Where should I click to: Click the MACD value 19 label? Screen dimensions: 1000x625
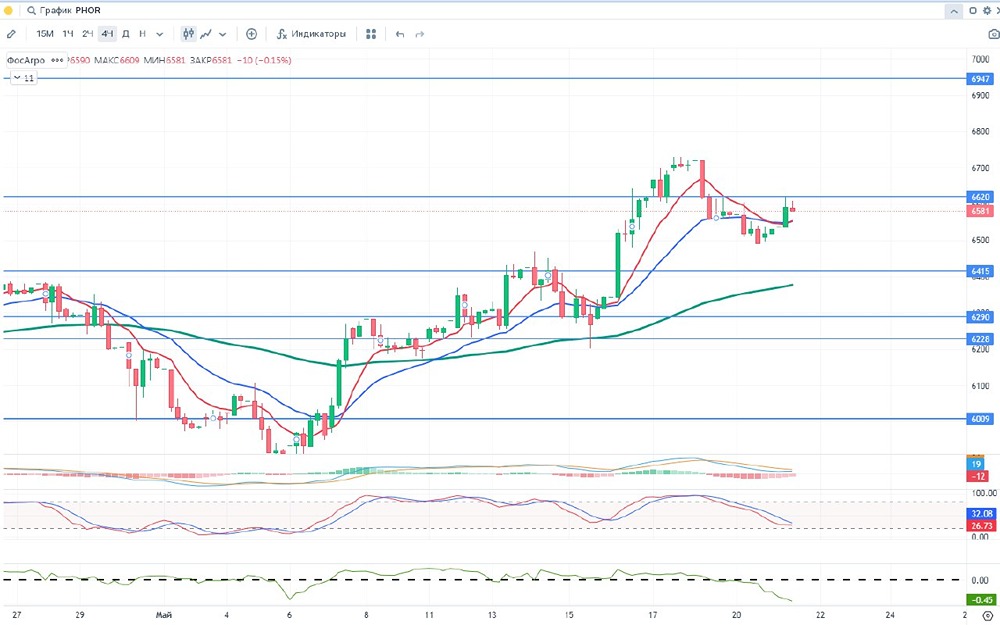977,464
